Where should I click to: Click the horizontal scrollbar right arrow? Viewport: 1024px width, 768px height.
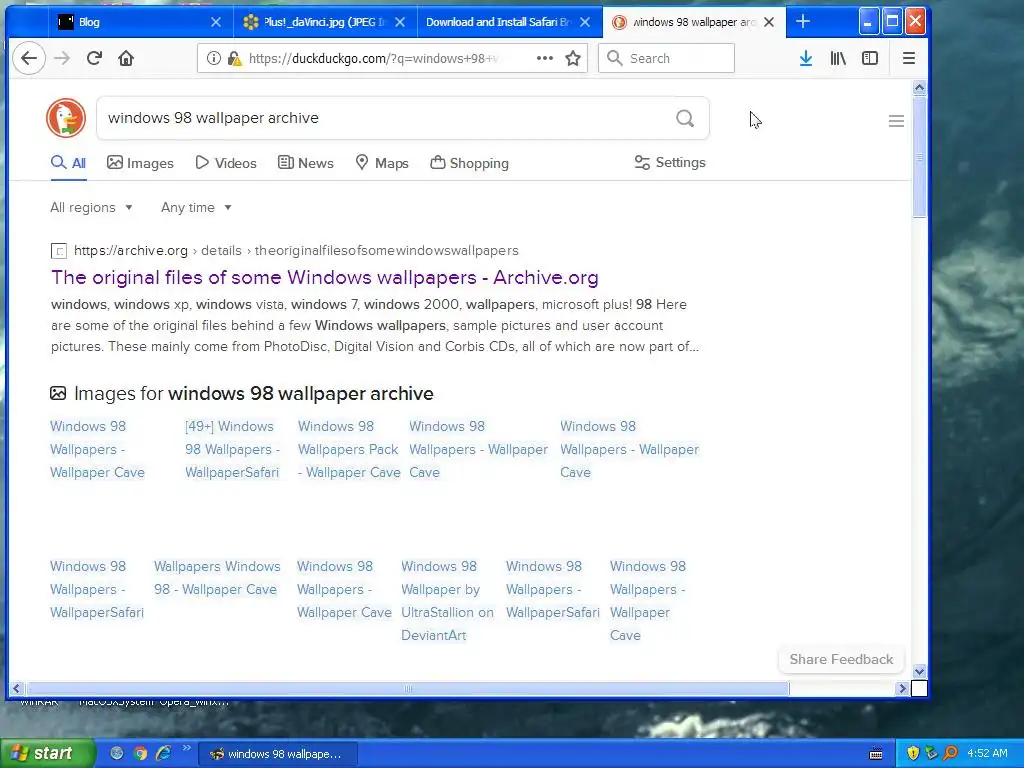903,688
